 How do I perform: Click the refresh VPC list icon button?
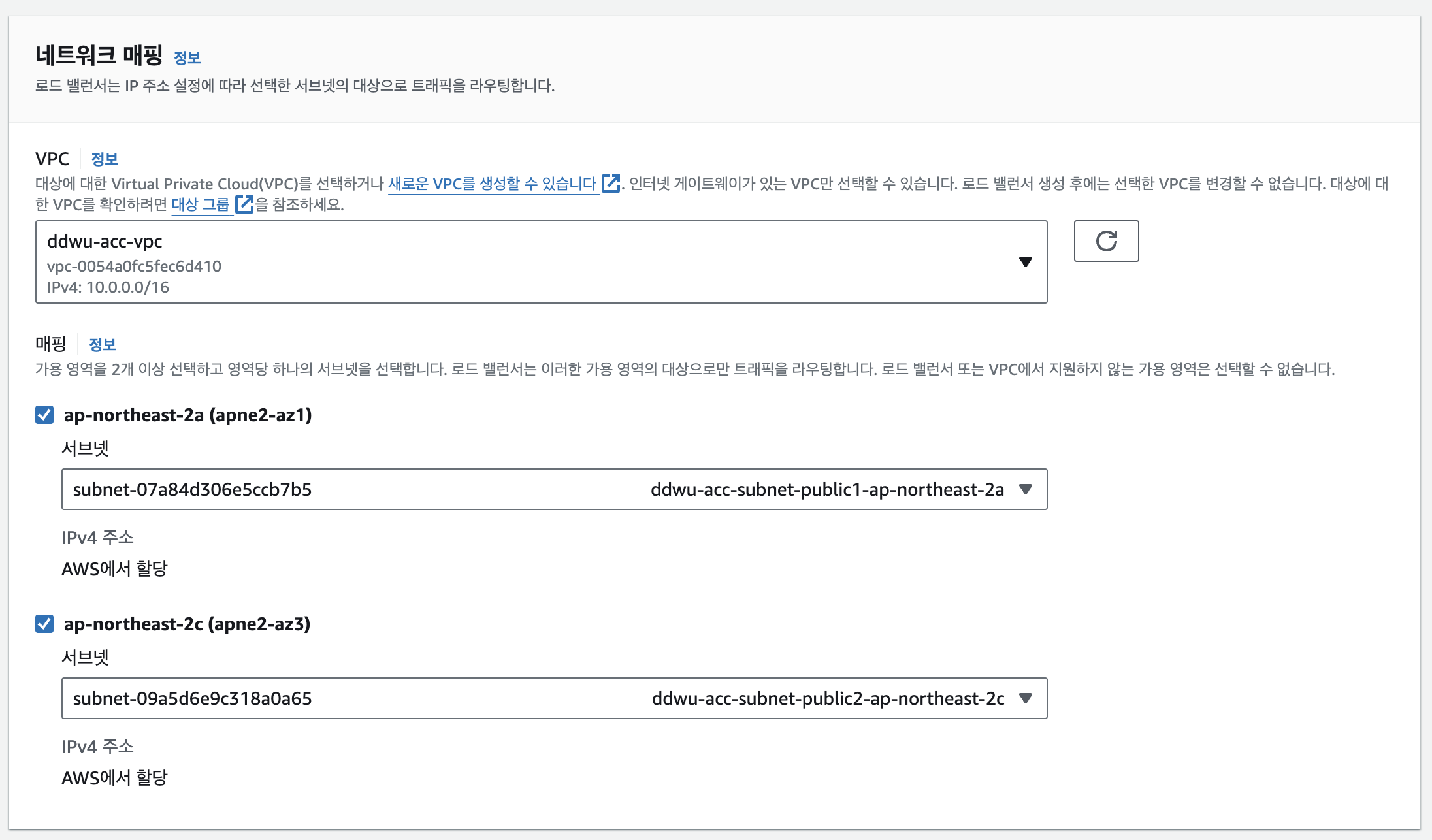click(x=1106, y=241)
